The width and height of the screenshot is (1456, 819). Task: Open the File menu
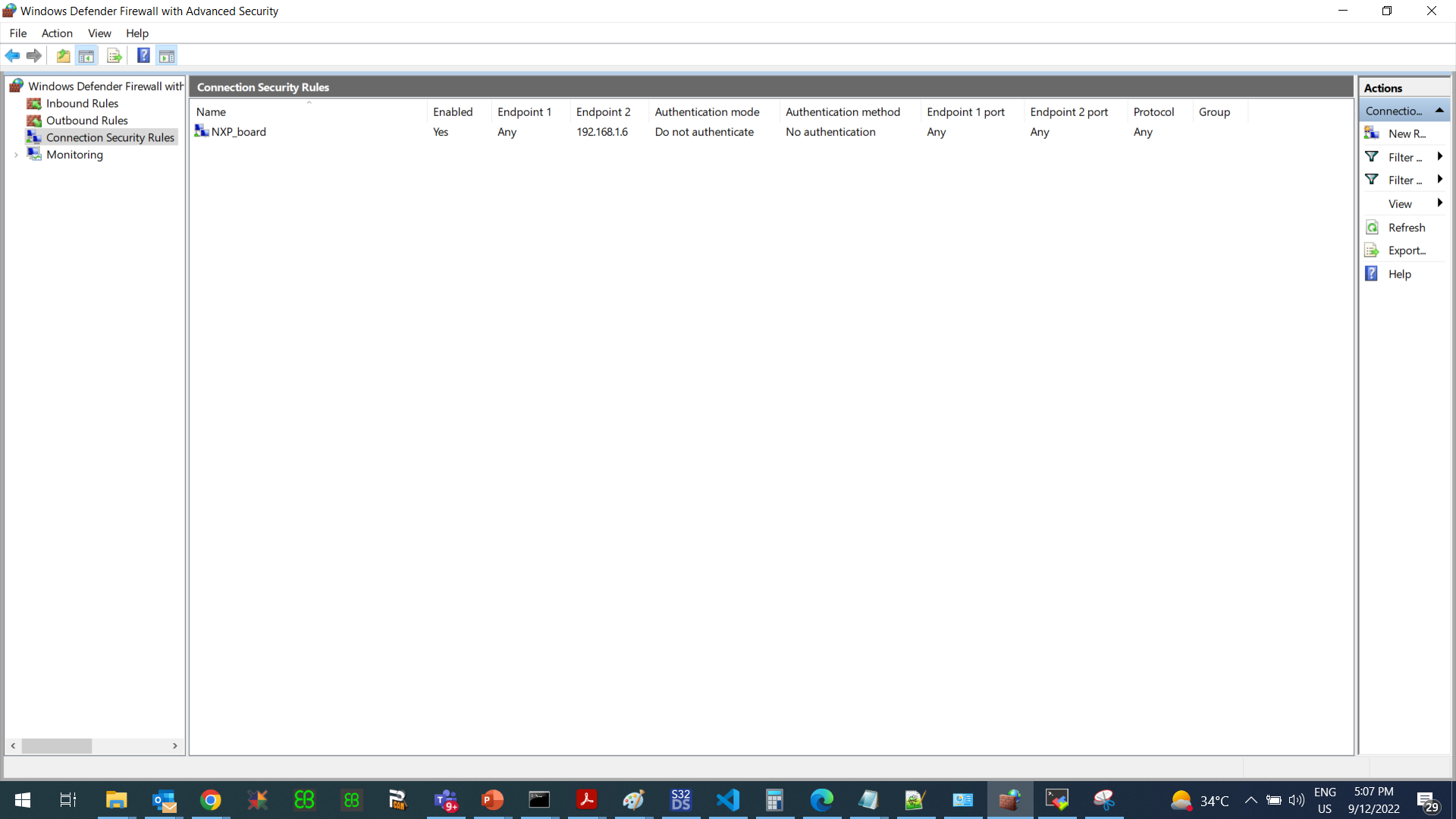pyautogui.click(x=18, y=33)
